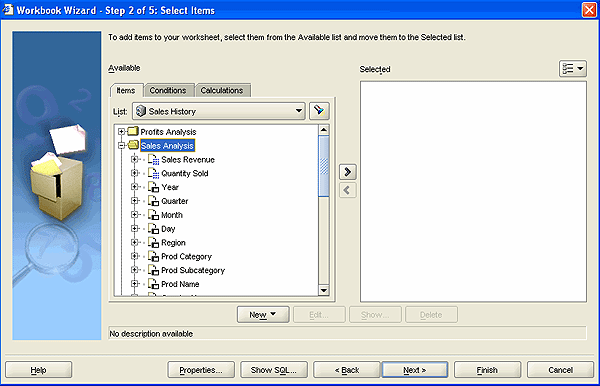Click the Sales Revenue item icon
Screen dimensions: 600x386
pos(153,160)
